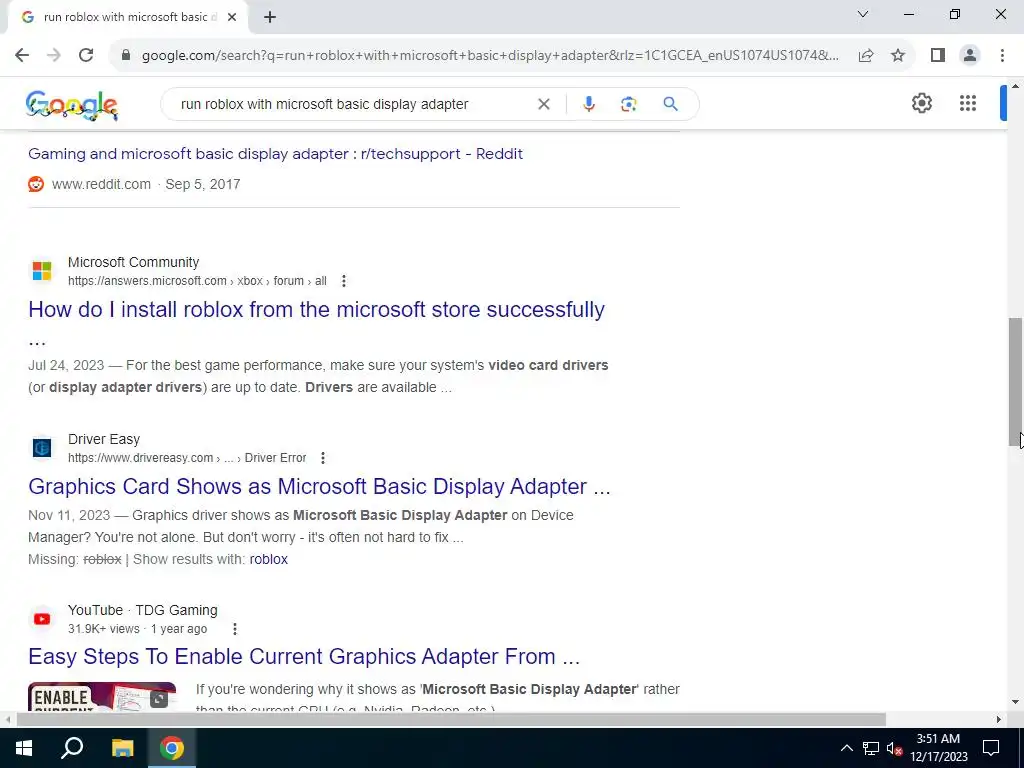Click the answers.microsoft.com breadcrumb URL
The height and width of the screenshot is (768, 1024).
(x=197, y=281)
